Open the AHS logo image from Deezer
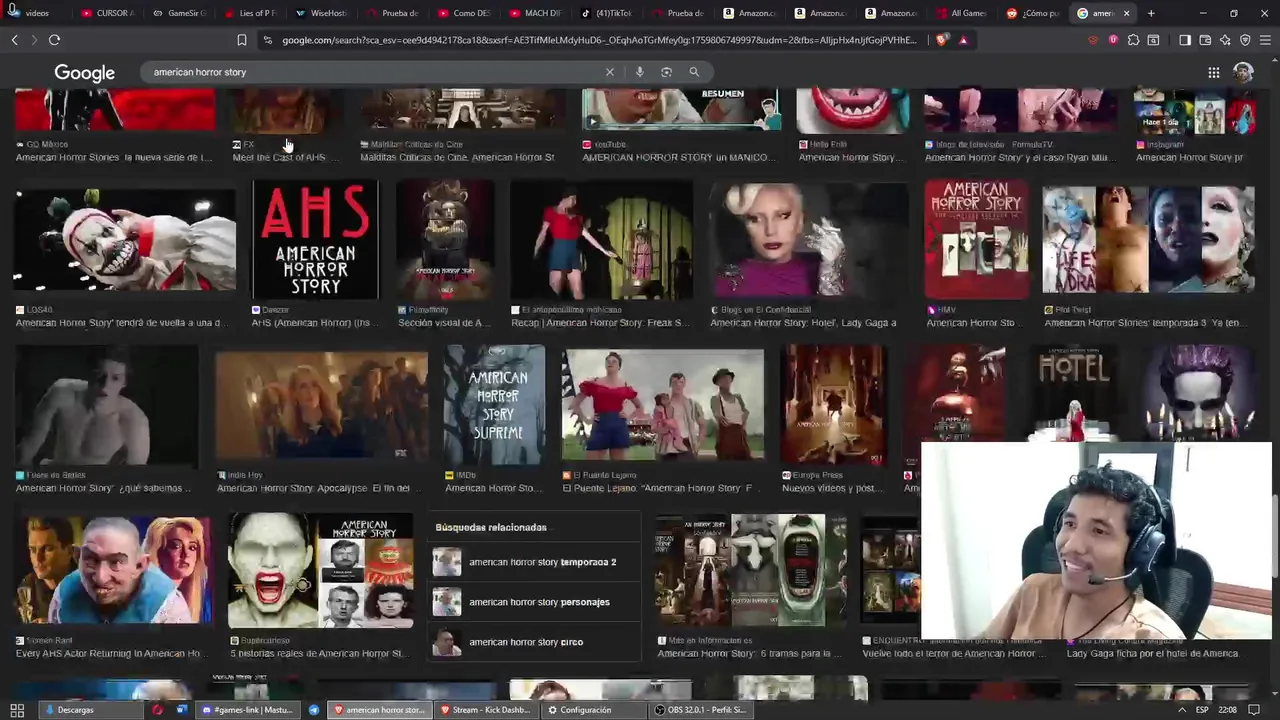 coord(315,240)
